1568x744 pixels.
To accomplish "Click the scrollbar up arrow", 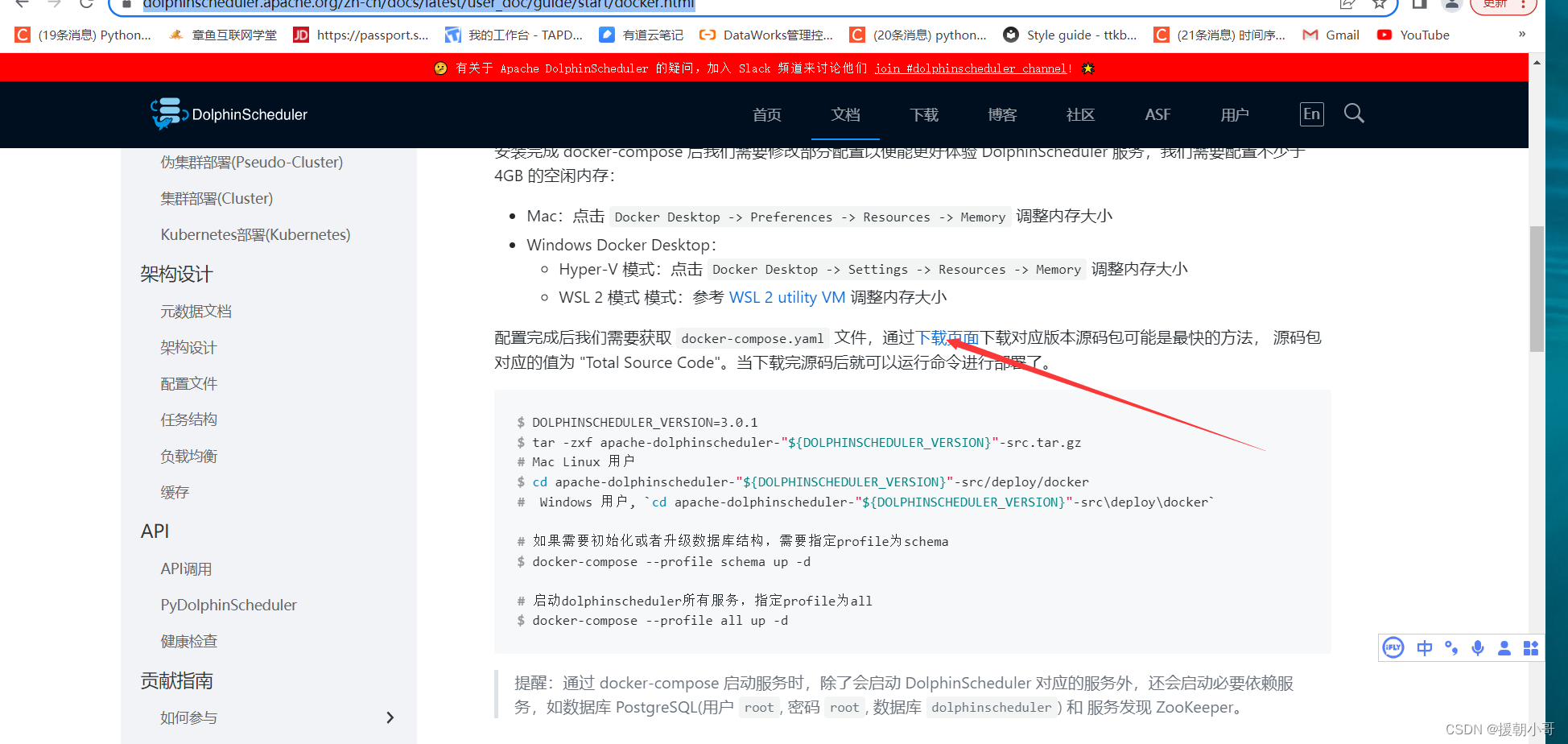I will 1537,62.
